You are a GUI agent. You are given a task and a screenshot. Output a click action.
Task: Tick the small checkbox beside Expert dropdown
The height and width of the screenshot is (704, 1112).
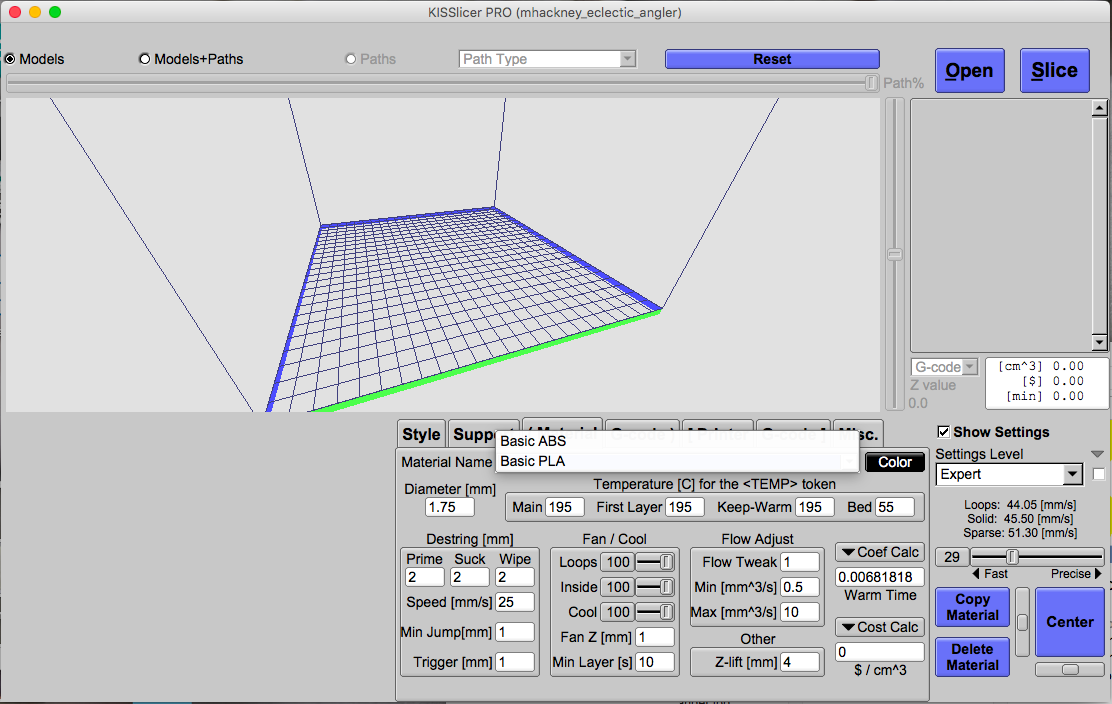tap(1099, 474)
